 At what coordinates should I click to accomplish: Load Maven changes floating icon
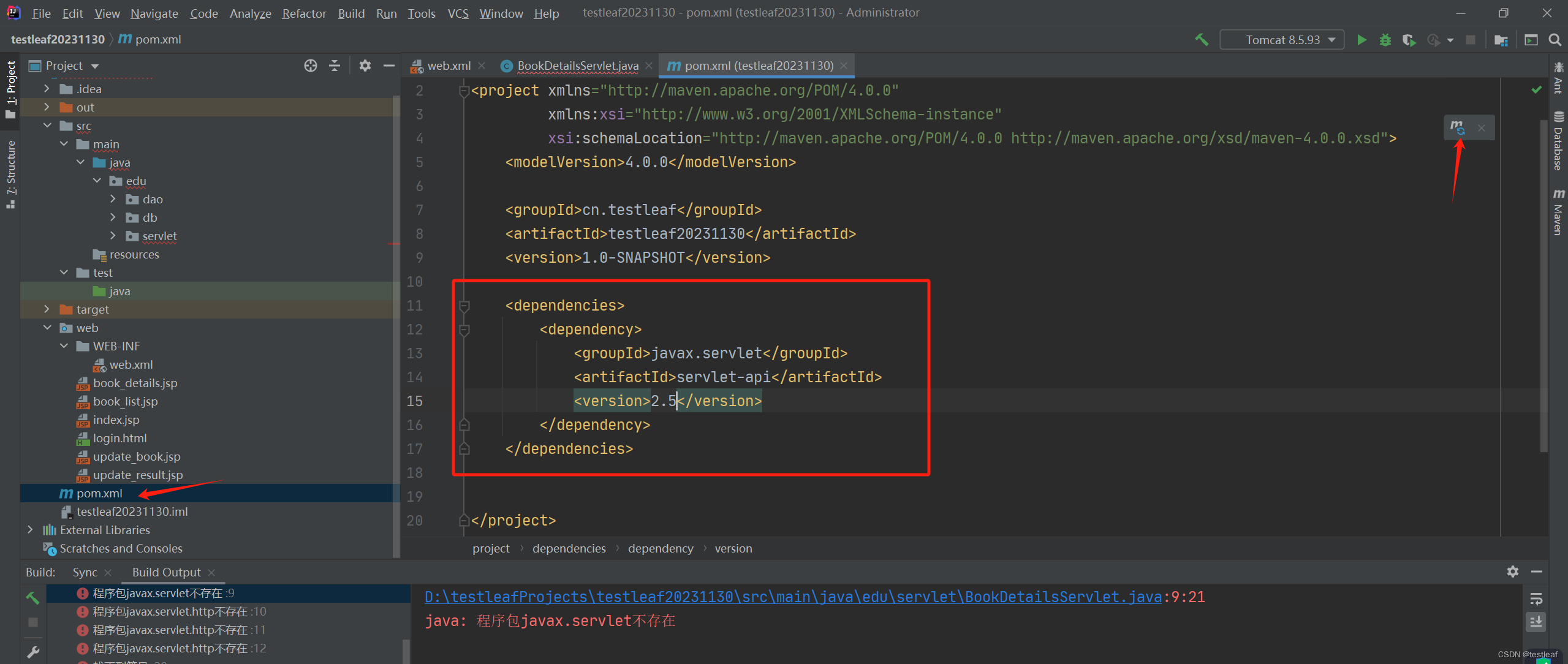(x=1458, y=127)
